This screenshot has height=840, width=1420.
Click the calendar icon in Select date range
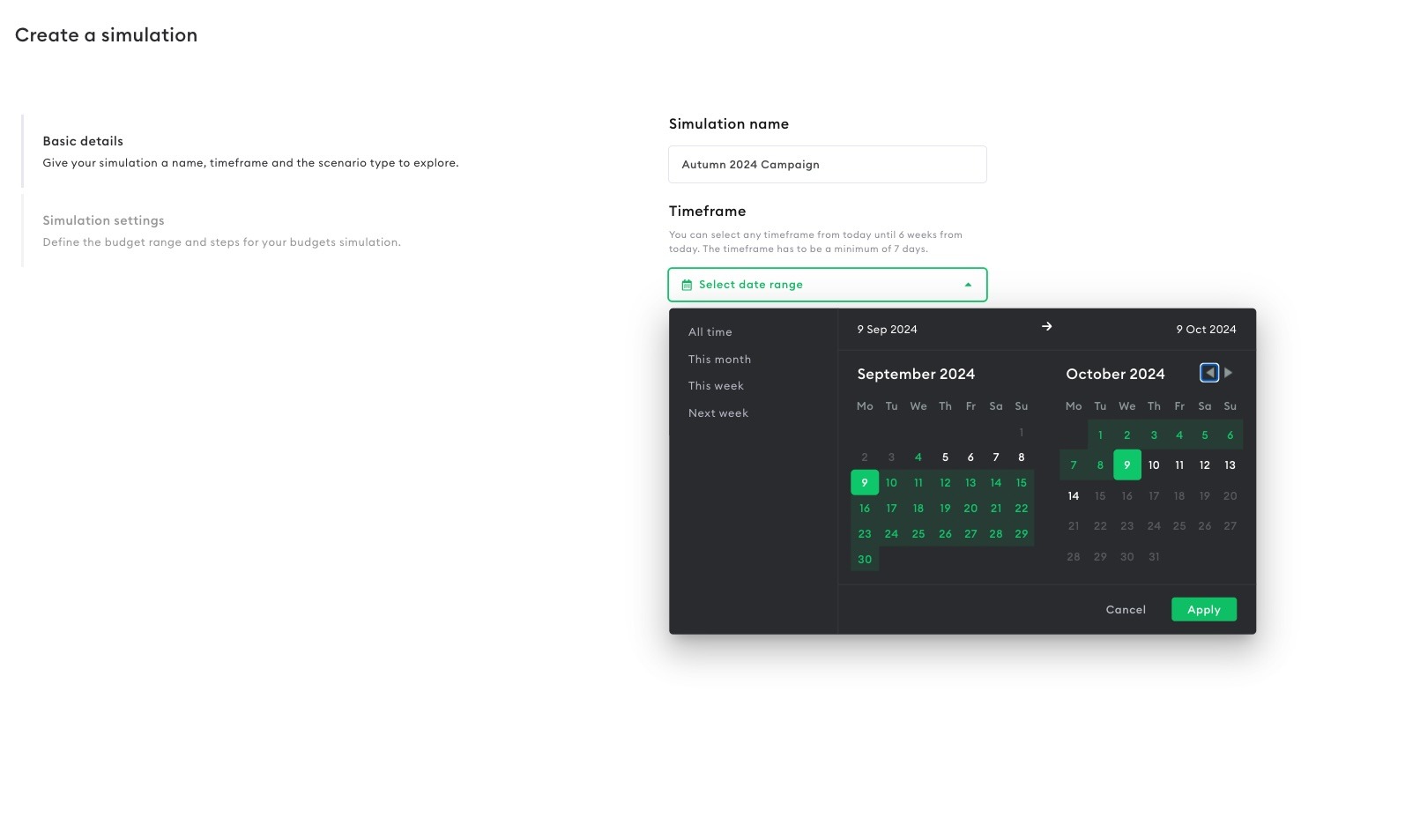[x=687, y=284]
